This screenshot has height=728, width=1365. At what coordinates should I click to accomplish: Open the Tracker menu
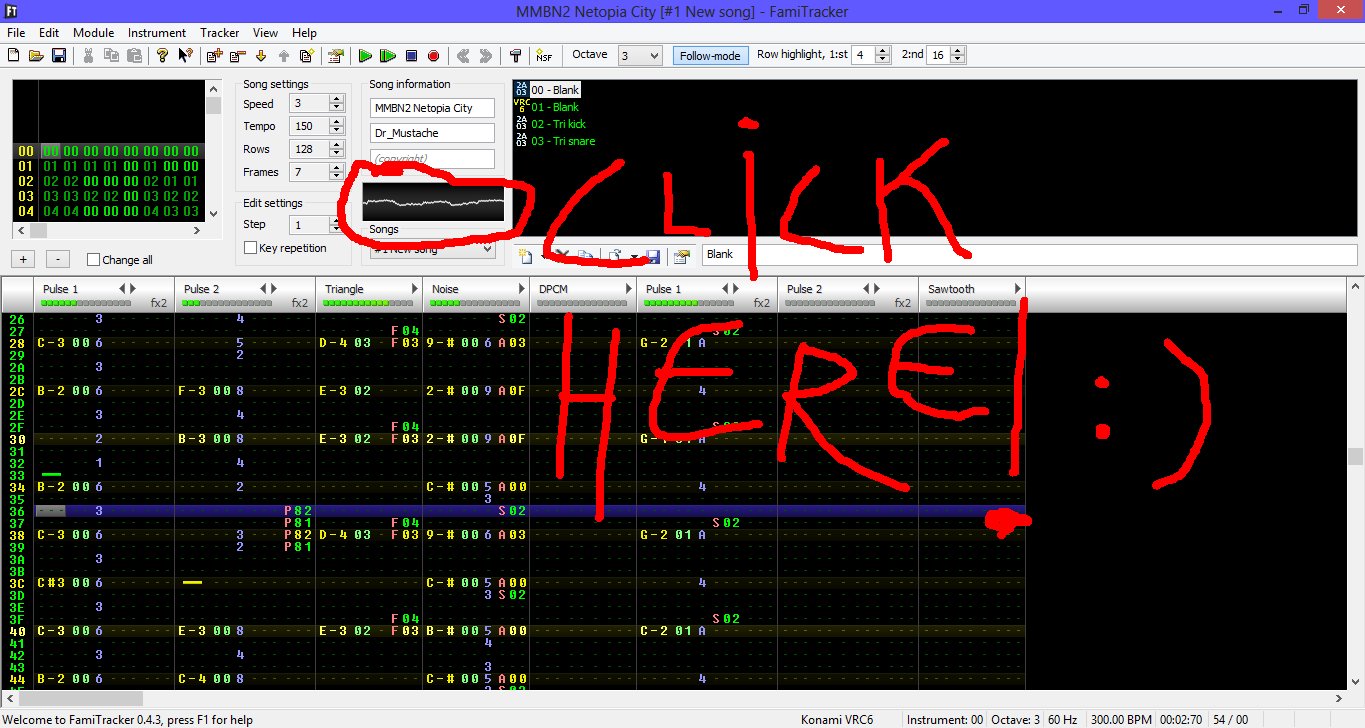(x=219, y=33)
